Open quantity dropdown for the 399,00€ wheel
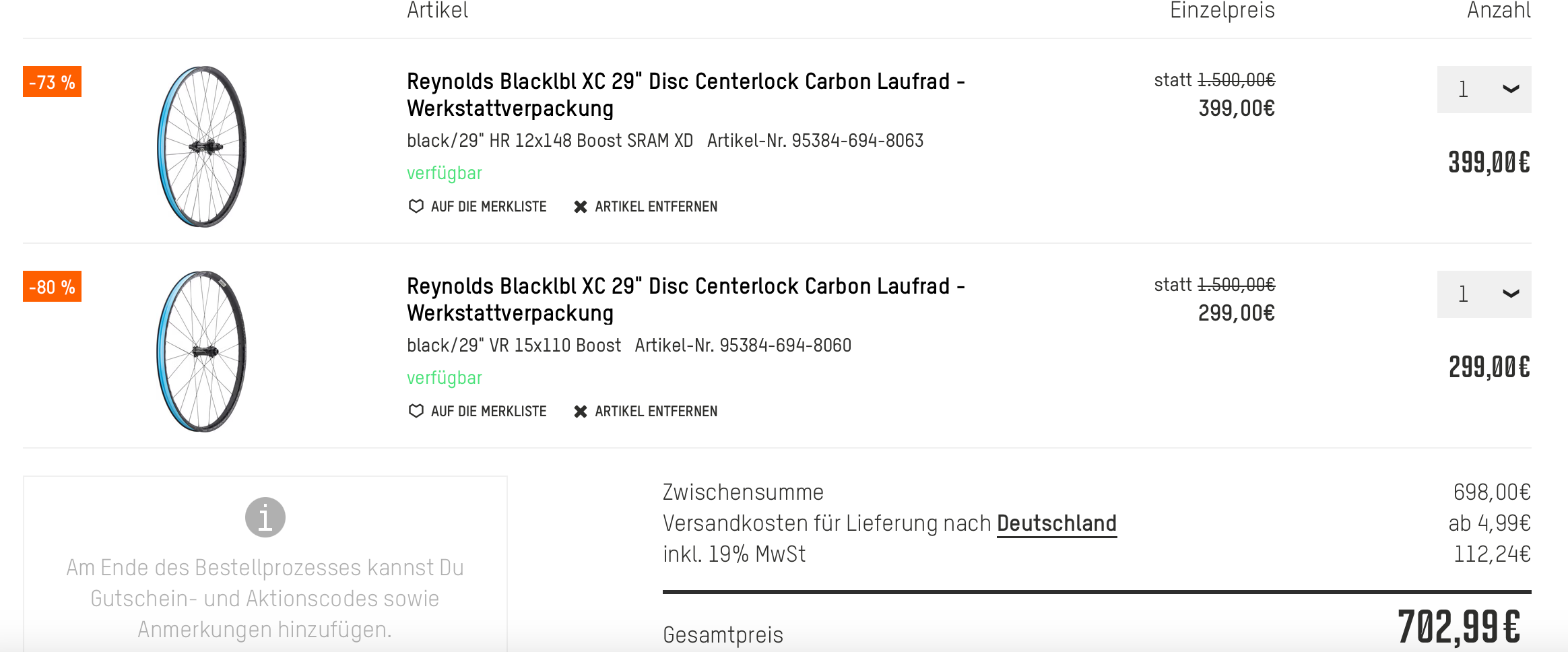Image resolution: width=1568 pixels, height=652 pixels. click(1483, 90)
